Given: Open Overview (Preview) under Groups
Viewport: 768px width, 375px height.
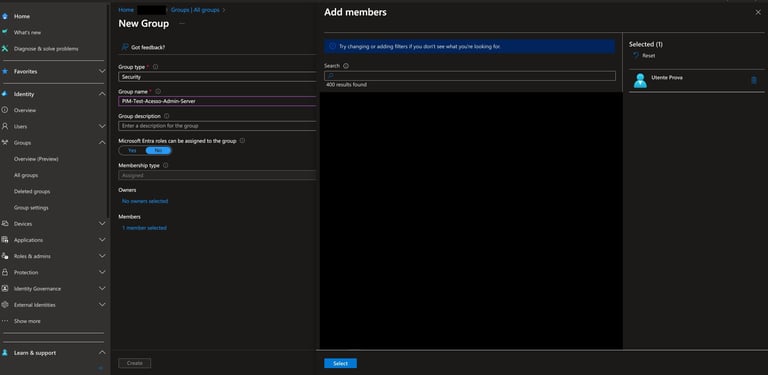Looking at the screenshot, I should click(36, 159).
